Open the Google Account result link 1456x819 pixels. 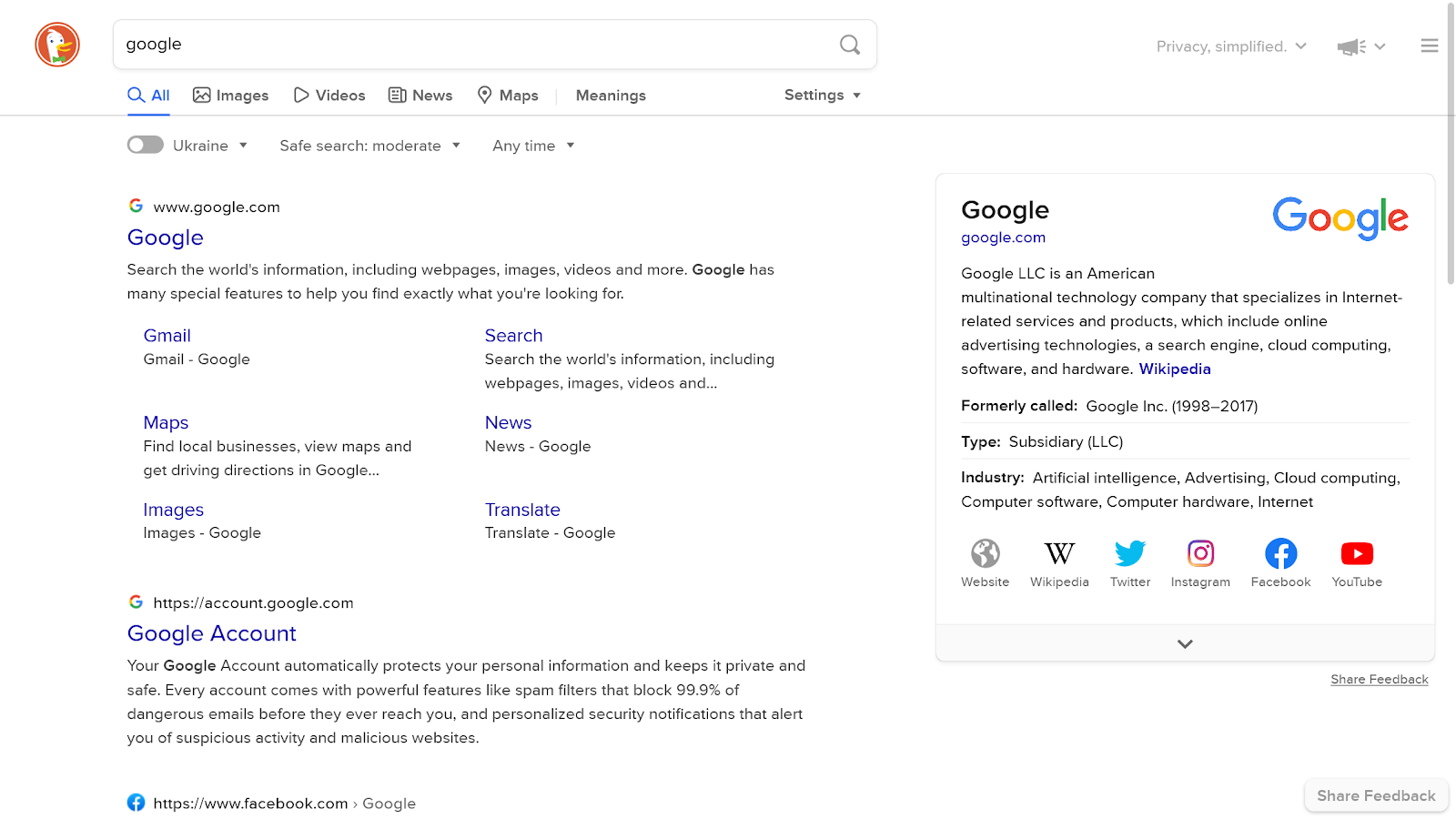click(x=212, y=633)
